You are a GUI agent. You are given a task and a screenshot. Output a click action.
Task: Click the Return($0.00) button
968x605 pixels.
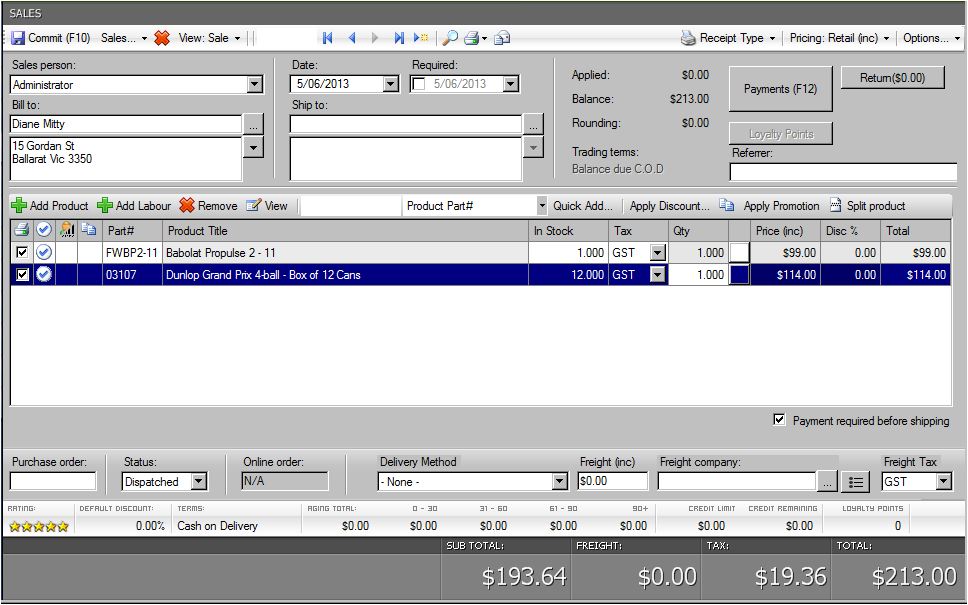pos(893,78)
